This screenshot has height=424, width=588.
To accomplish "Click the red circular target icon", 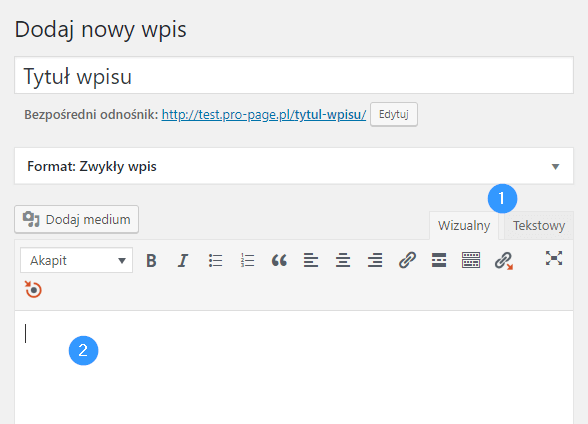I will point(33,290).
